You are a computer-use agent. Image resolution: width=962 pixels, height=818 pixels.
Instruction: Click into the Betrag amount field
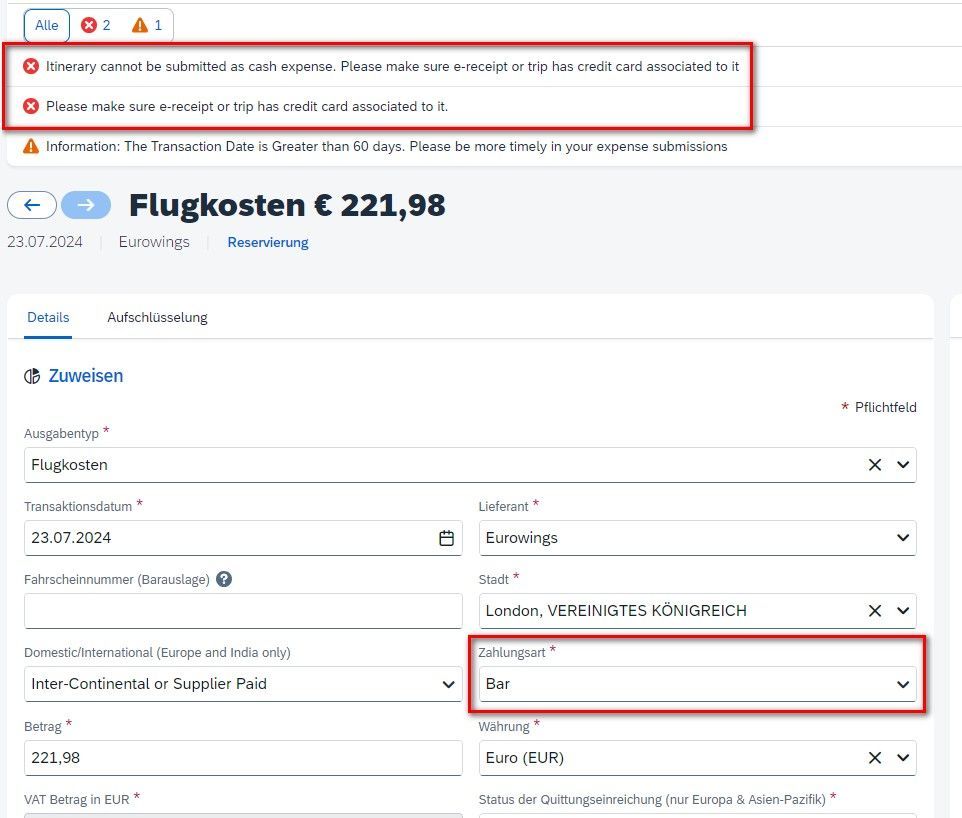point(243,758)
